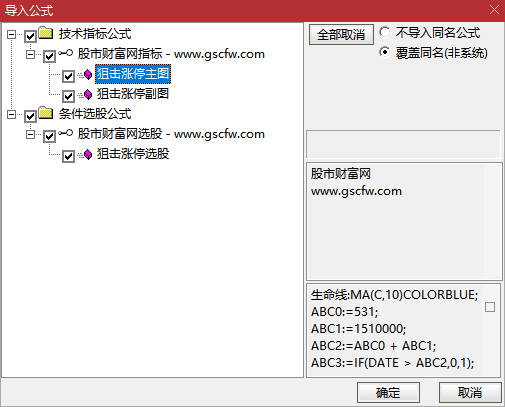Select the 覆盖同名(非系统) radio option

[x=384, y=52]
